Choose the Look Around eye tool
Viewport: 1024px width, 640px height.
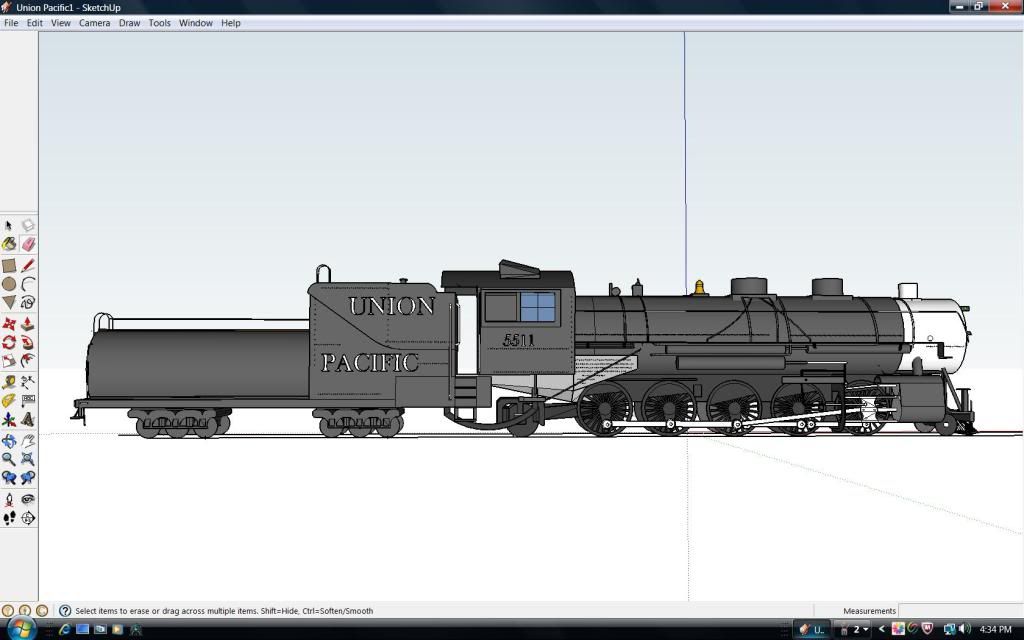tap(27, 500)
